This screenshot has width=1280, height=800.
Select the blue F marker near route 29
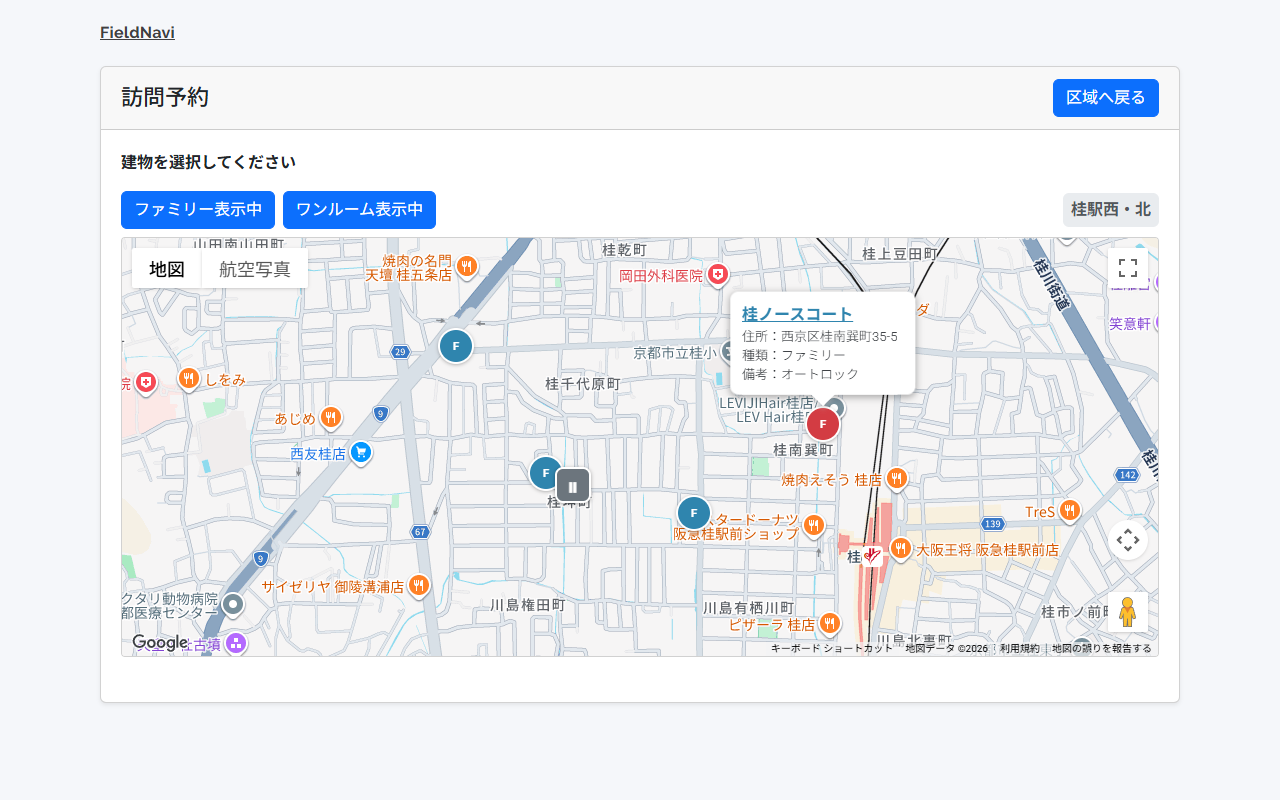click(456, 346)
